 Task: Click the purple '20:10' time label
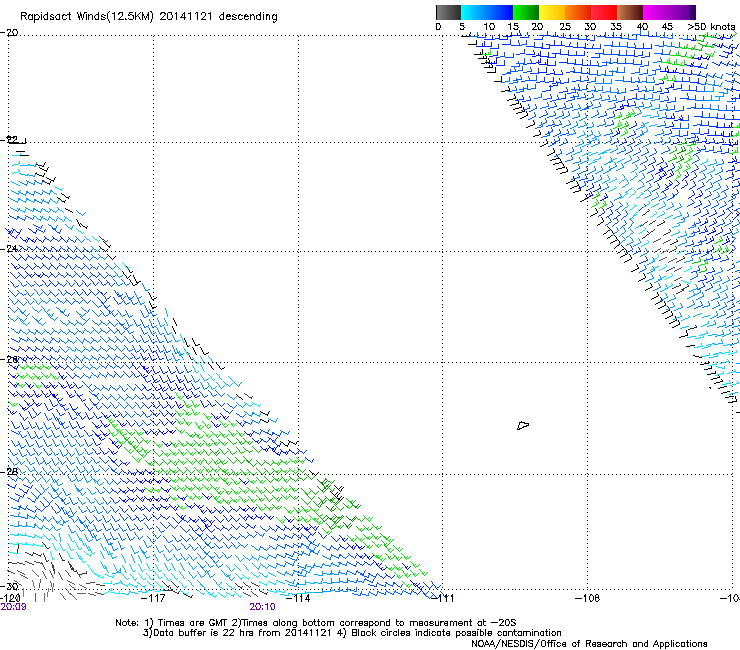point(262,607)
